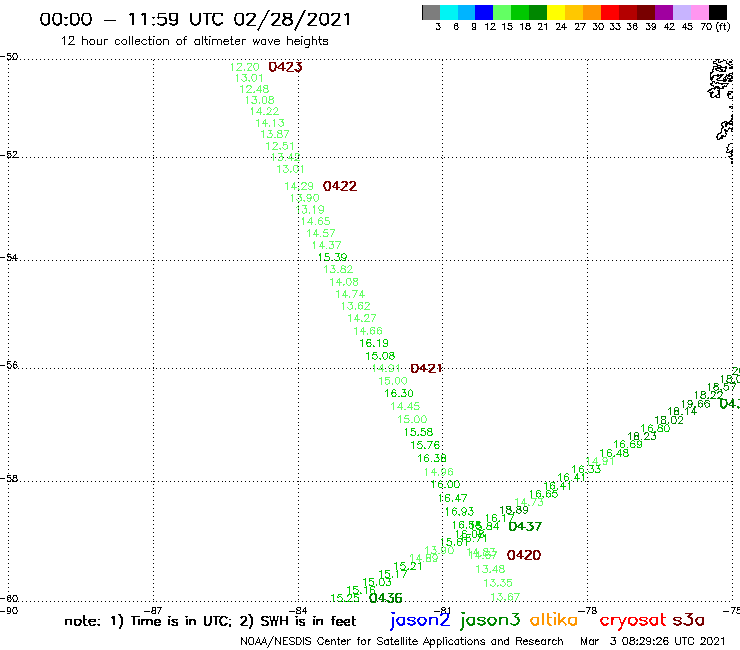Click the "12 hour collection of altimeter wave heights" subtitle
The height and width of the screenshot is (650, 740).
tap(194, 41)
